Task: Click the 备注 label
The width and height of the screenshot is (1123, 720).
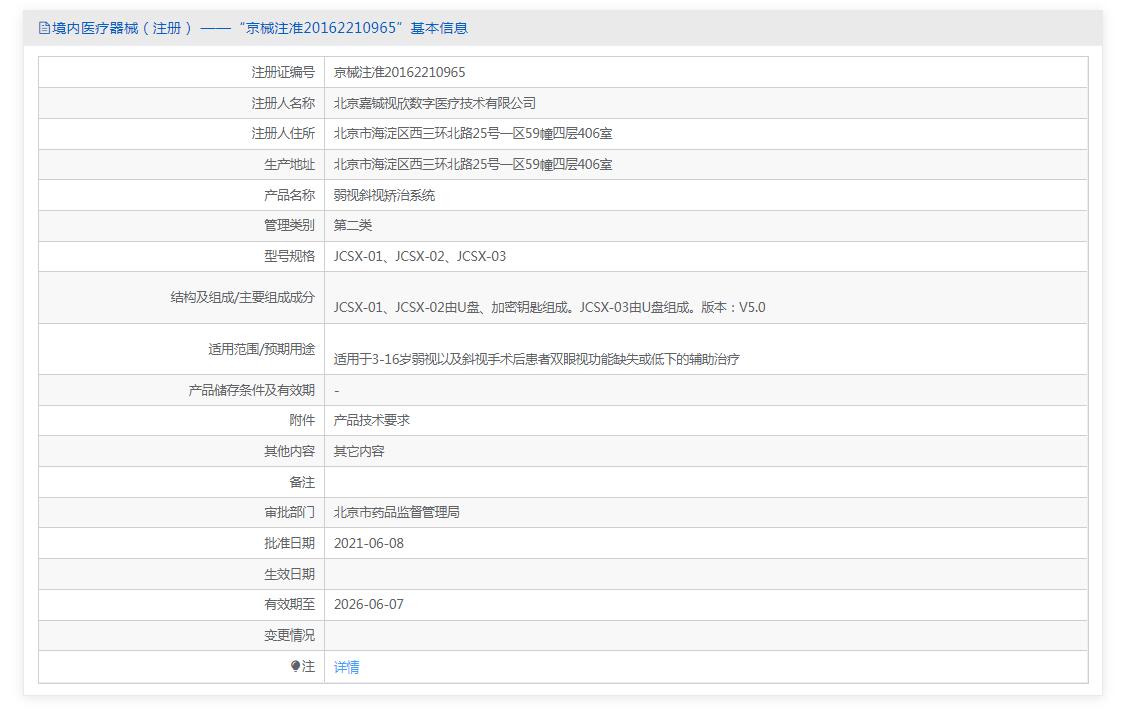Action: pyautogui.click(x=302, y=482)
